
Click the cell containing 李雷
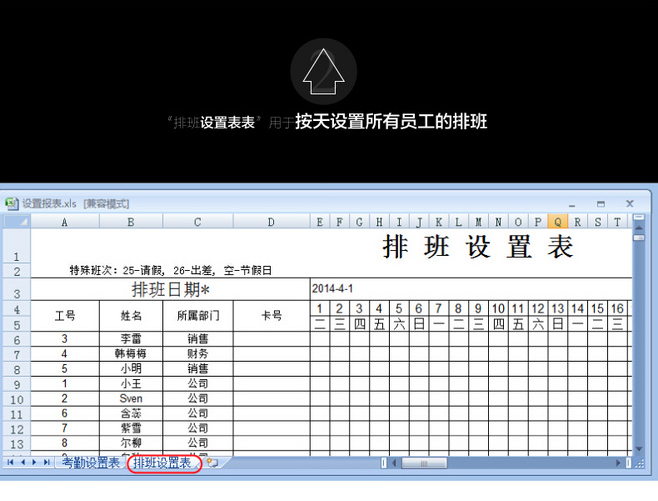point(131,339)
